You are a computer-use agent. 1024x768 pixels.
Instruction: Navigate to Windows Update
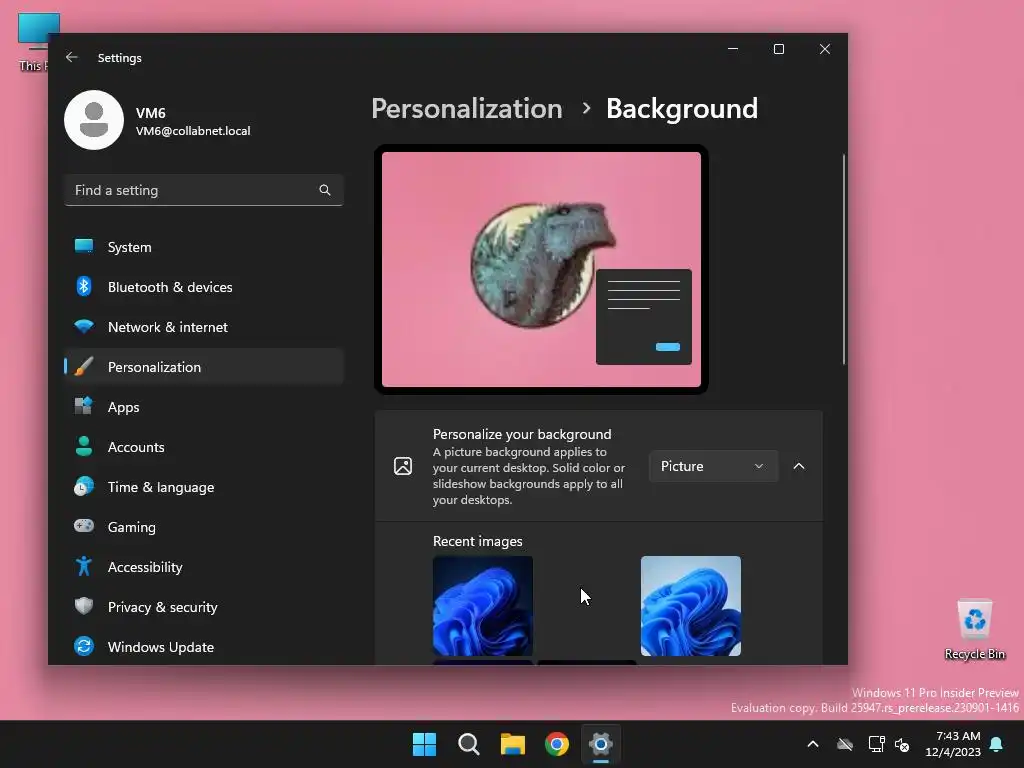click(204, 647)
